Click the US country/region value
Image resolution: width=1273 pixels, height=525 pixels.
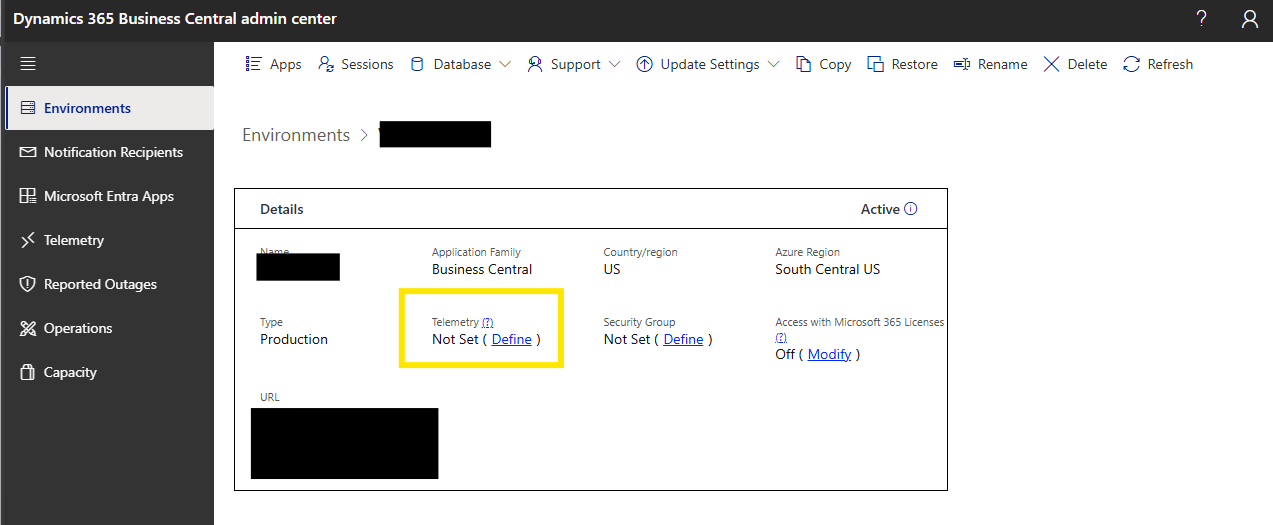[x=612, y=269]
